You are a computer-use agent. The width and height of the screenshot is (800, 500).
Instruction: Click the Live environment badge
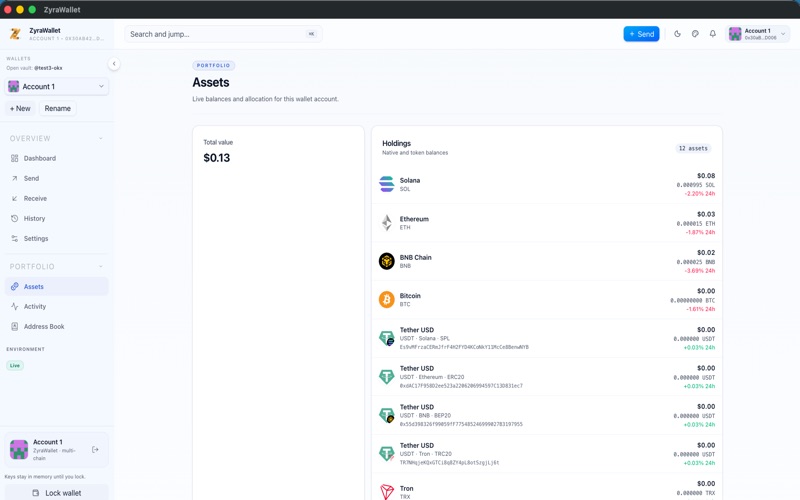click(15, 365)
